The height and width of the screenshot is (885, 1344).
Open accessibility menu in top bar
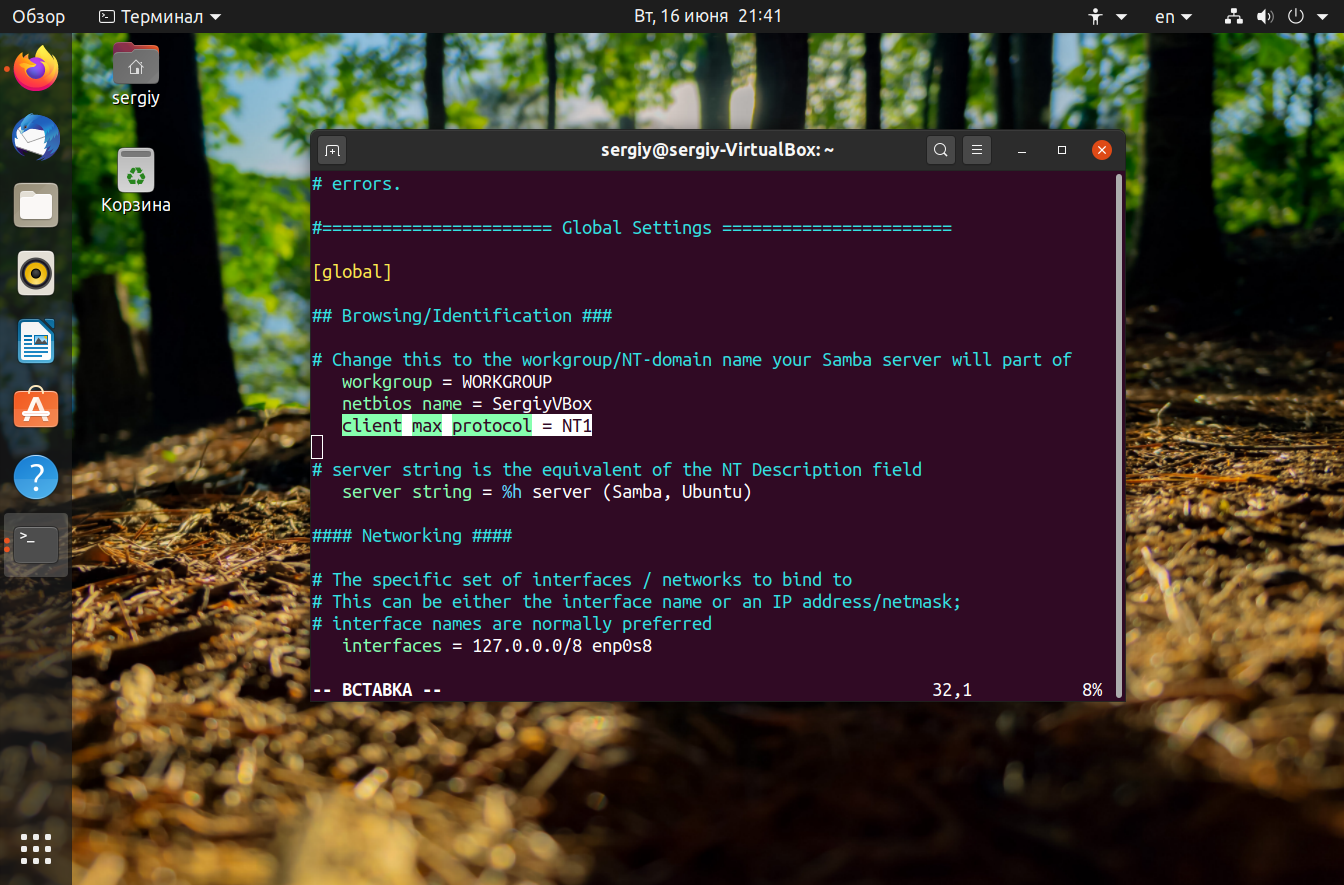click(x=1107, y=16)
